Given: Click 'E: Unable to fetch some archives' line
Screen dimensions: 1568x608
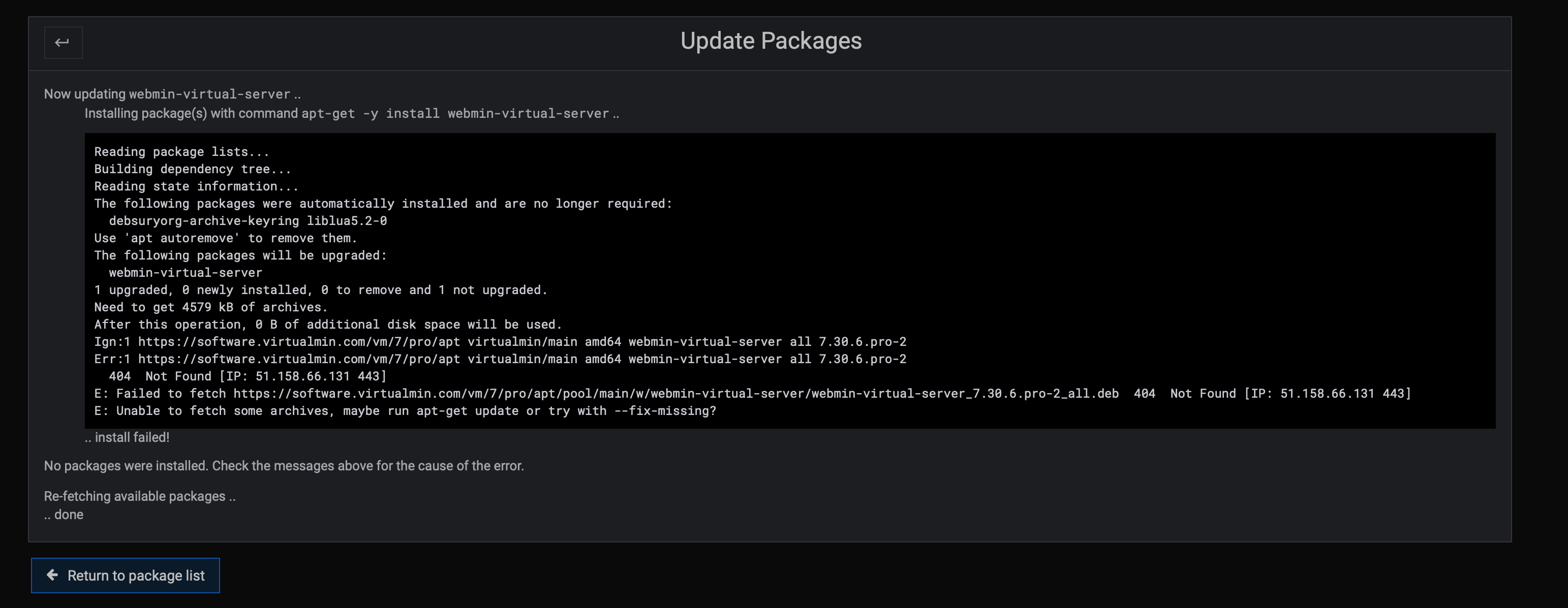Looking at the screenshot, I should coord(405,411).
